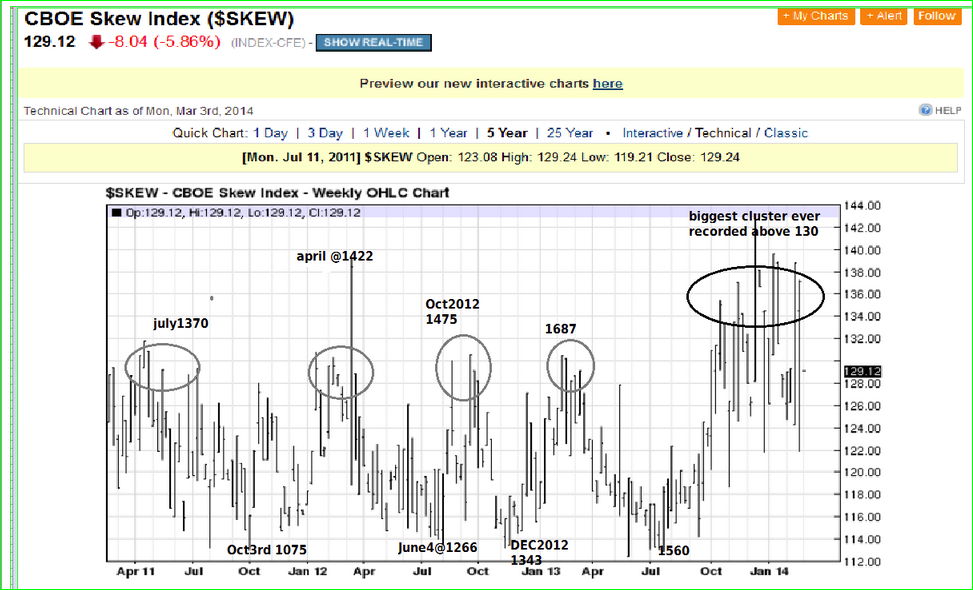This screenshot has width=973, height=590.
Task: Click the '$SKEW - CBOE Skew Index - Weekly OHLC Chart' heading
Action: pos(277,193)
